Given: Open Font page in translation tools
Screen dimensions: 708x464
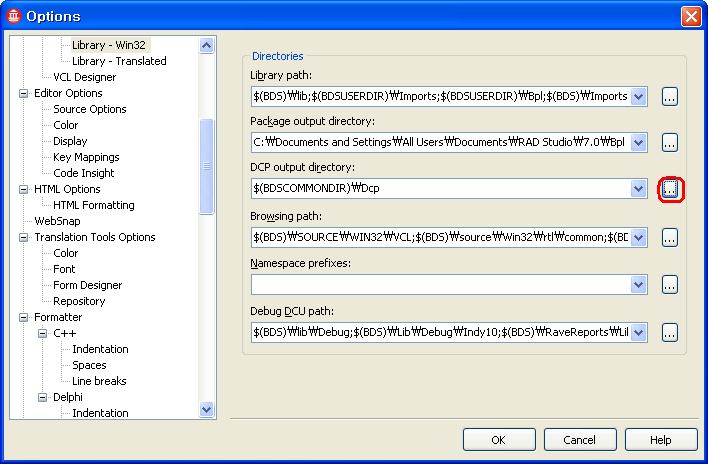Looking at the screenshot, I should [x=64, y=269].
